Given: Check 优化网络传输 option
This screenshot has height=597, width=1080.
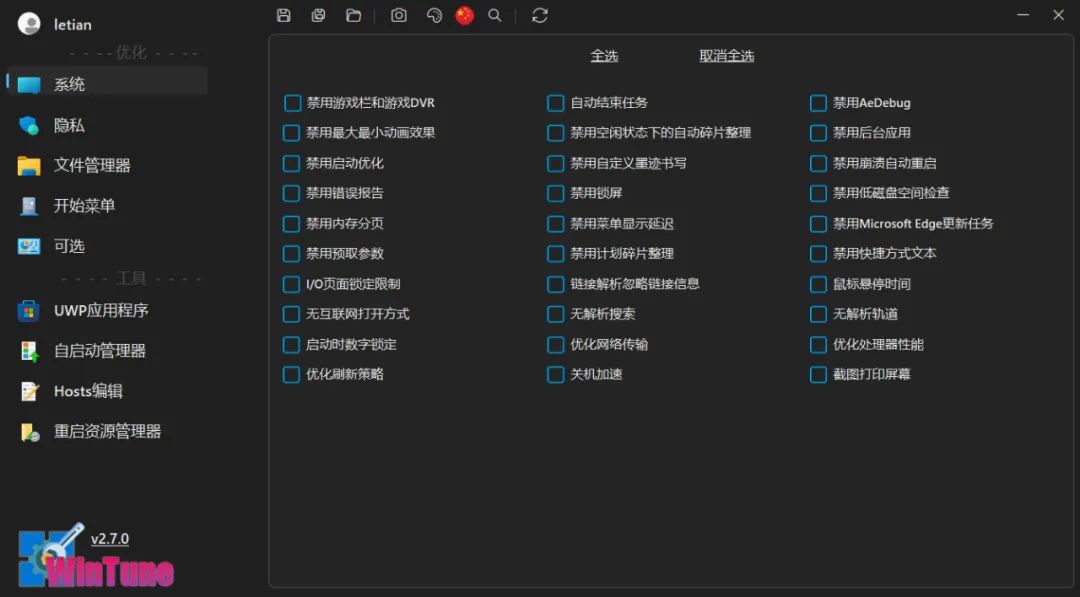Looking at the screenshot, I should click(x=555, y=344).
